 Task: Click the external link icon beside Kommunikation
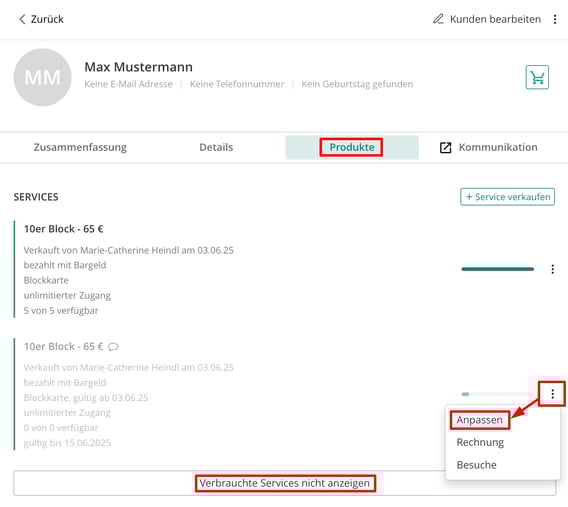point(446,147)
